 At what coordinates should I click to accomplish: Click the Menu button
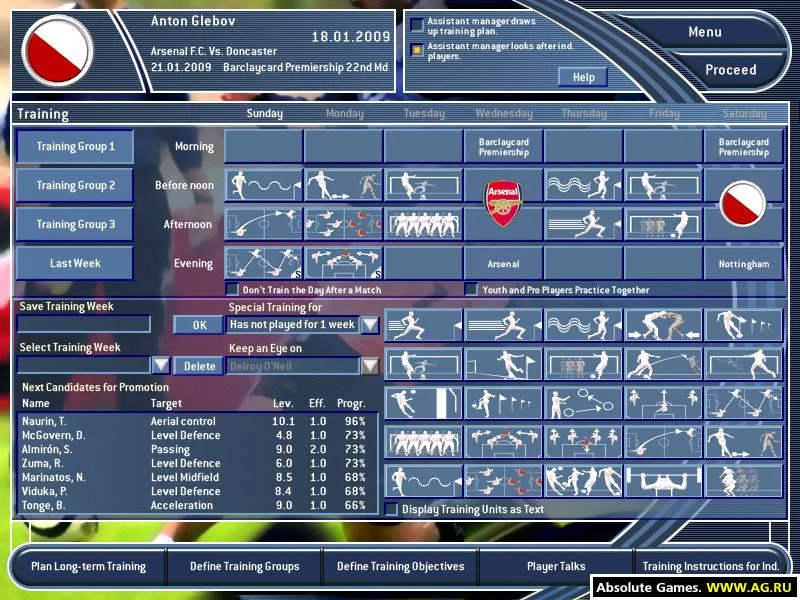click(705, 32)
